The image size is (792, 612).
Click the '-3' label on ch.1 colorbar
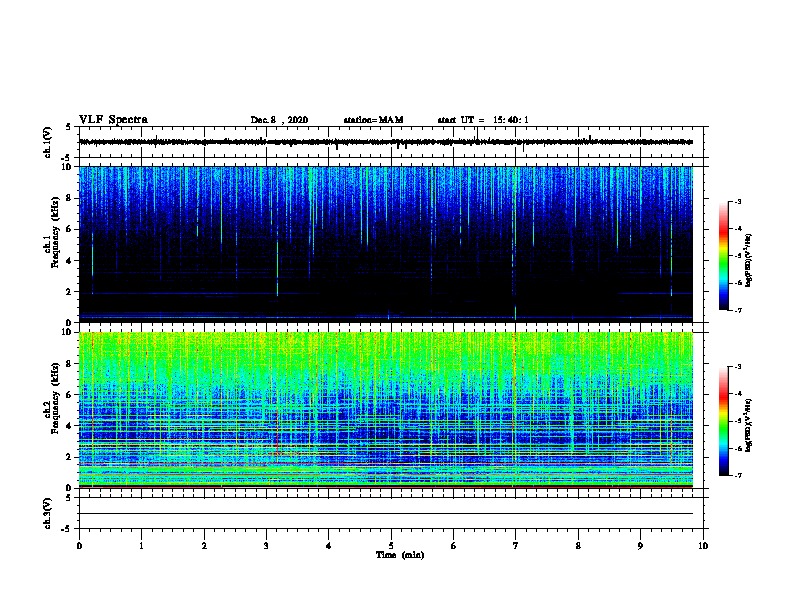click(738, 201)
